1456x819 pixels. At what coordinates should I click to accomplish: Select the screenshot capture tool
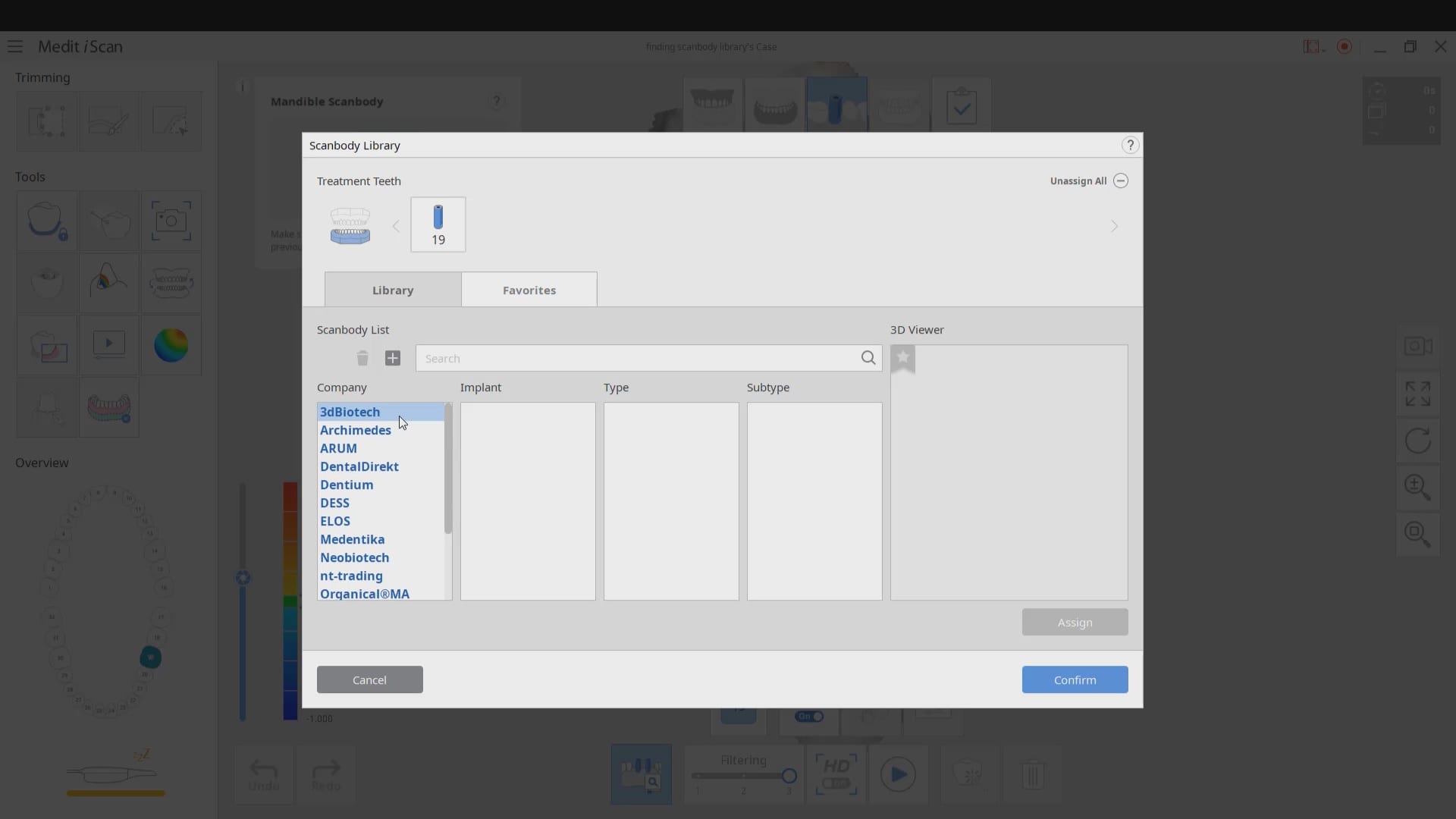(171, 221)
